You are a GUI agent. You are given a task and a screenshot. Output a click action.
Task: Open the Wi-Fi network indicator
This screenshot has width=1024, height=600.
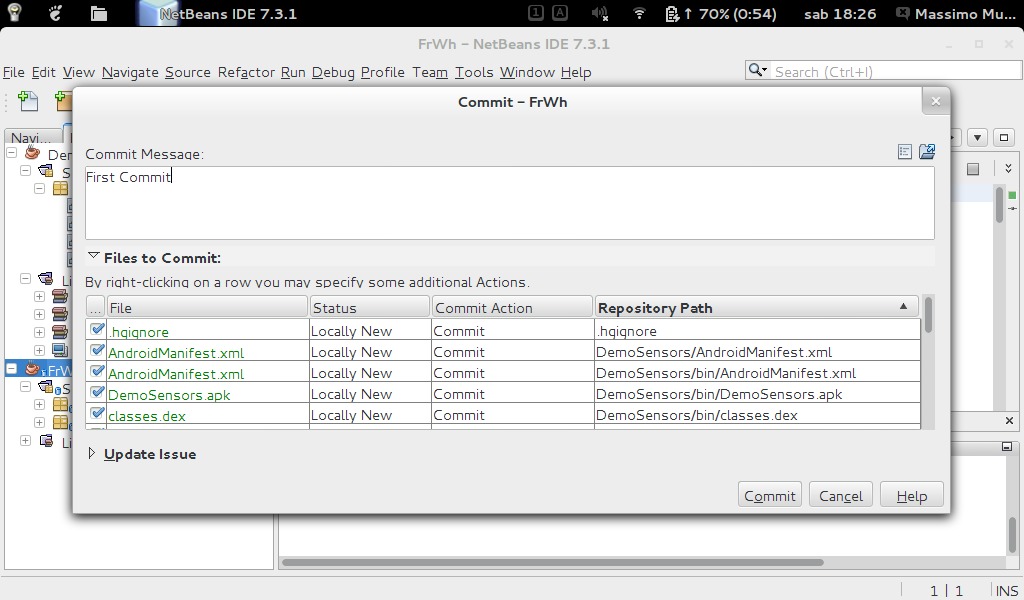[x=639, y=13]
